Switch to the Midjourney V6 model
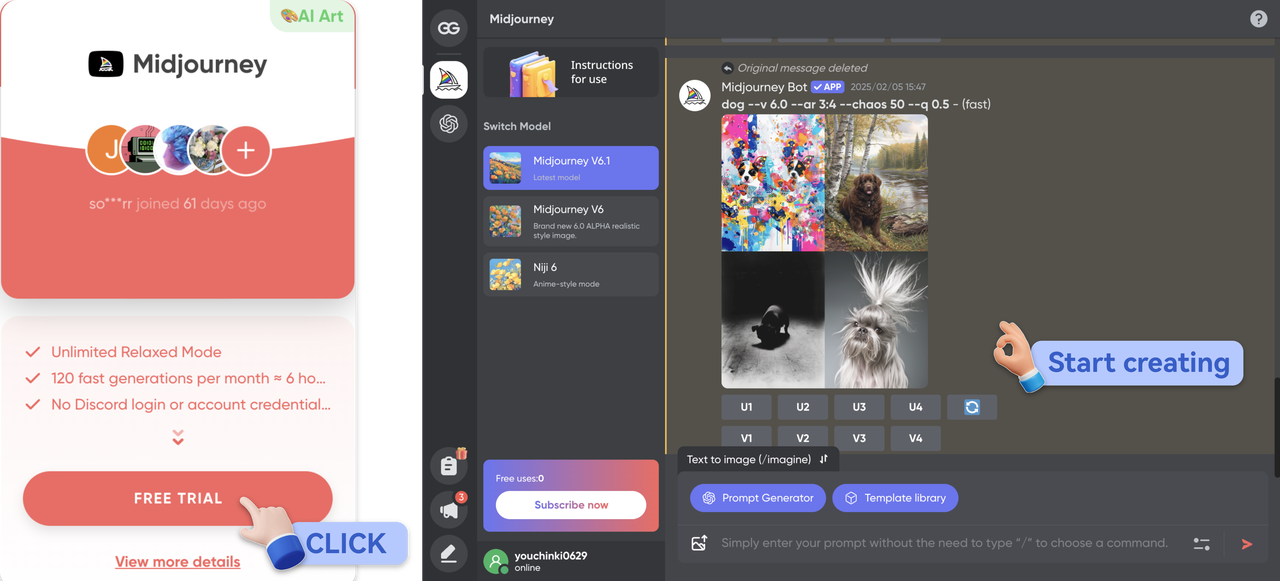The image size is (1280, 581). pos(570,221)
